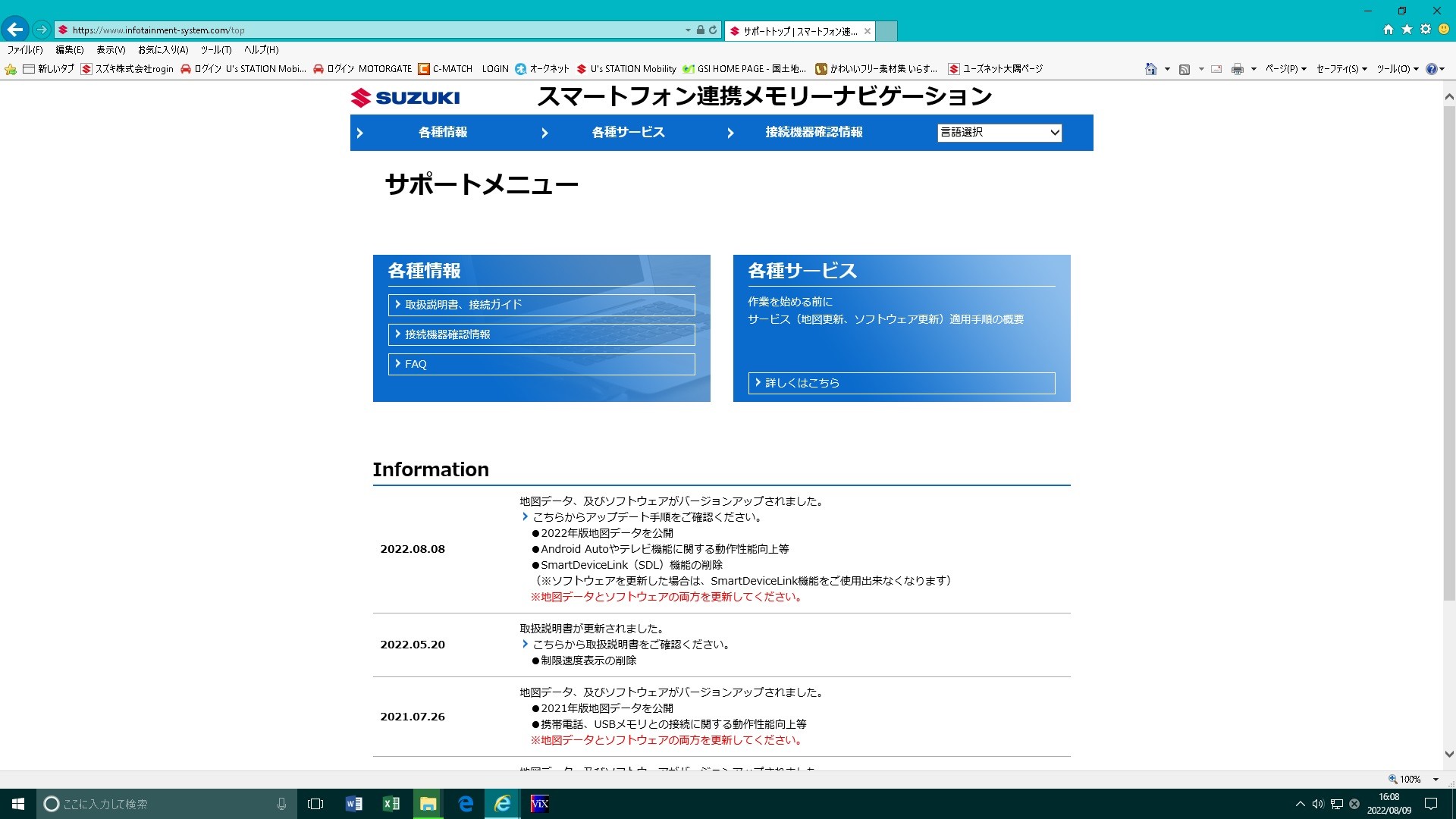The width and height of the screenshot is (1456, 819).
Task: Click the page scrollbar down arrow
Action: click(1449, 754)
